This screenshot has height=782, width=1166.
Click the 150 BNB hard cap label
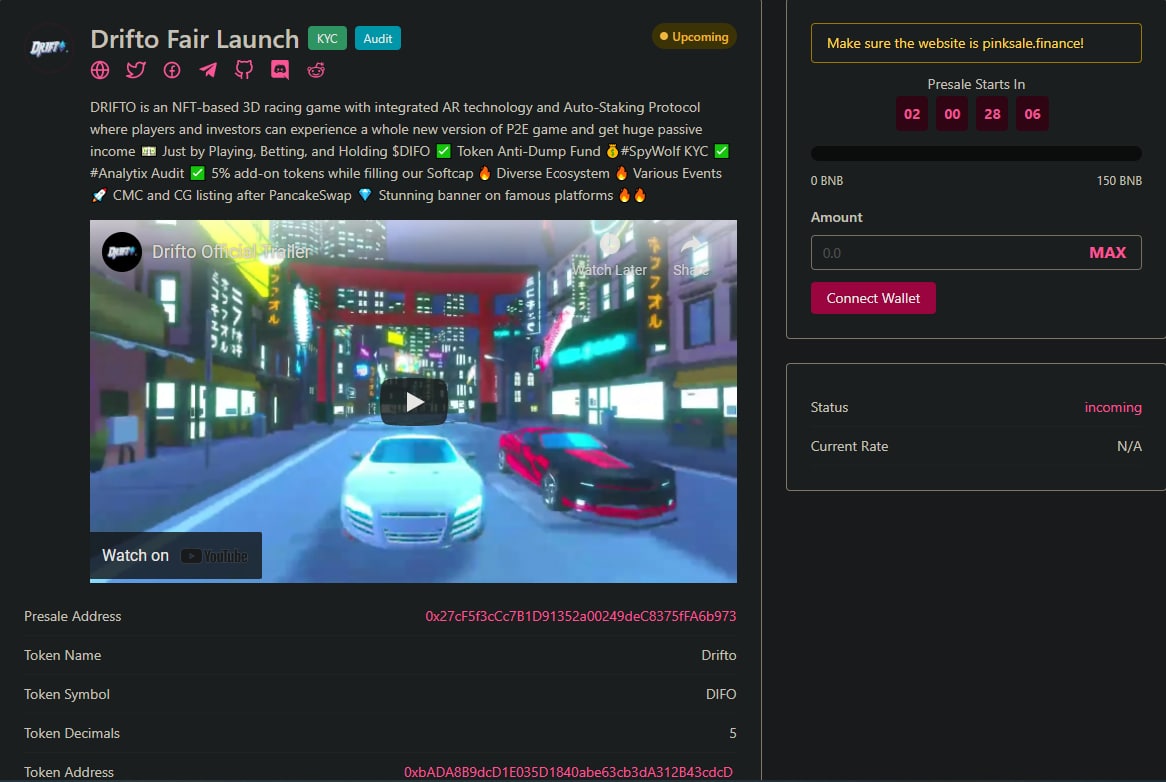point(1119,181)
